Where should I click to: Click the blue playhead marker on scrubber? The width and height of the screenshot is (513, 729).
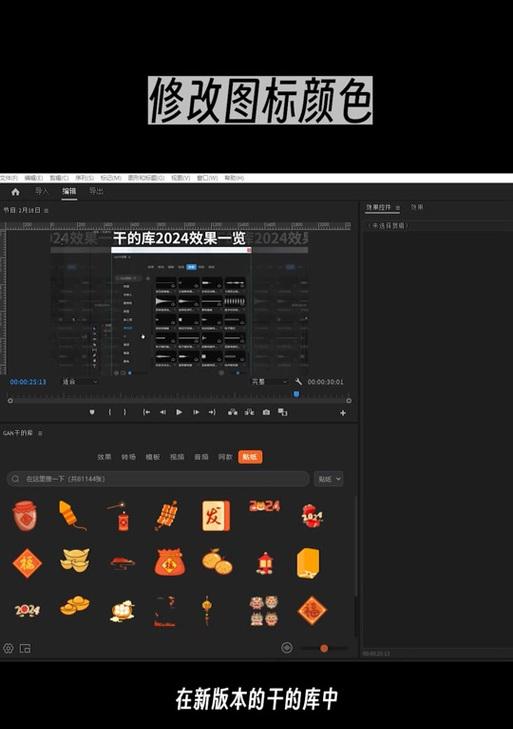point(296,394)
